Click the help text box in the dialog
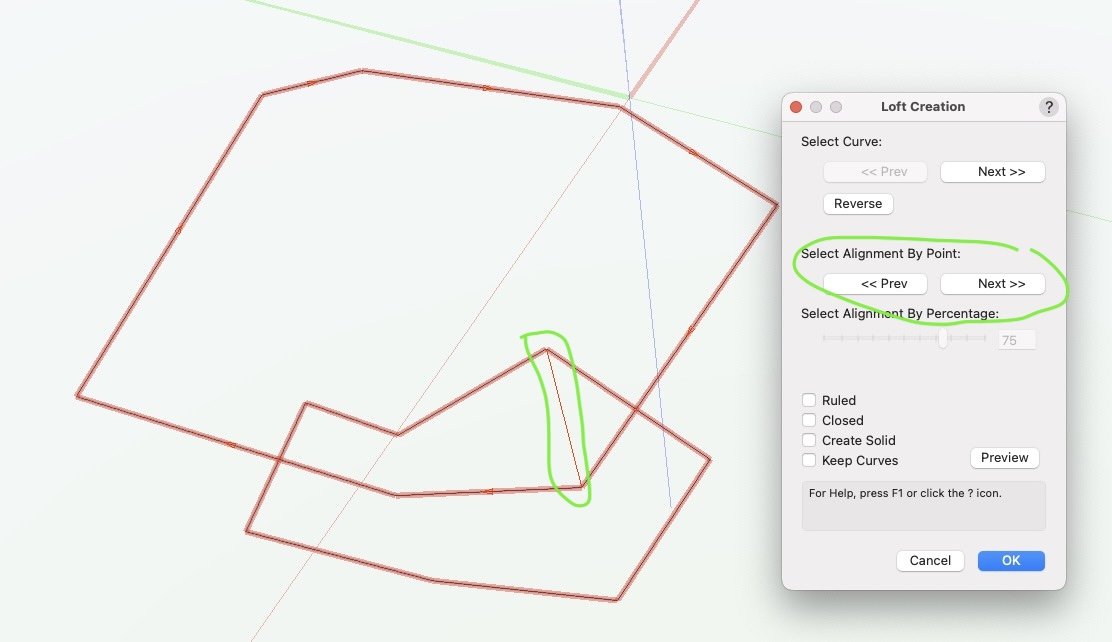1112x642 pixels. coord(923,505)
